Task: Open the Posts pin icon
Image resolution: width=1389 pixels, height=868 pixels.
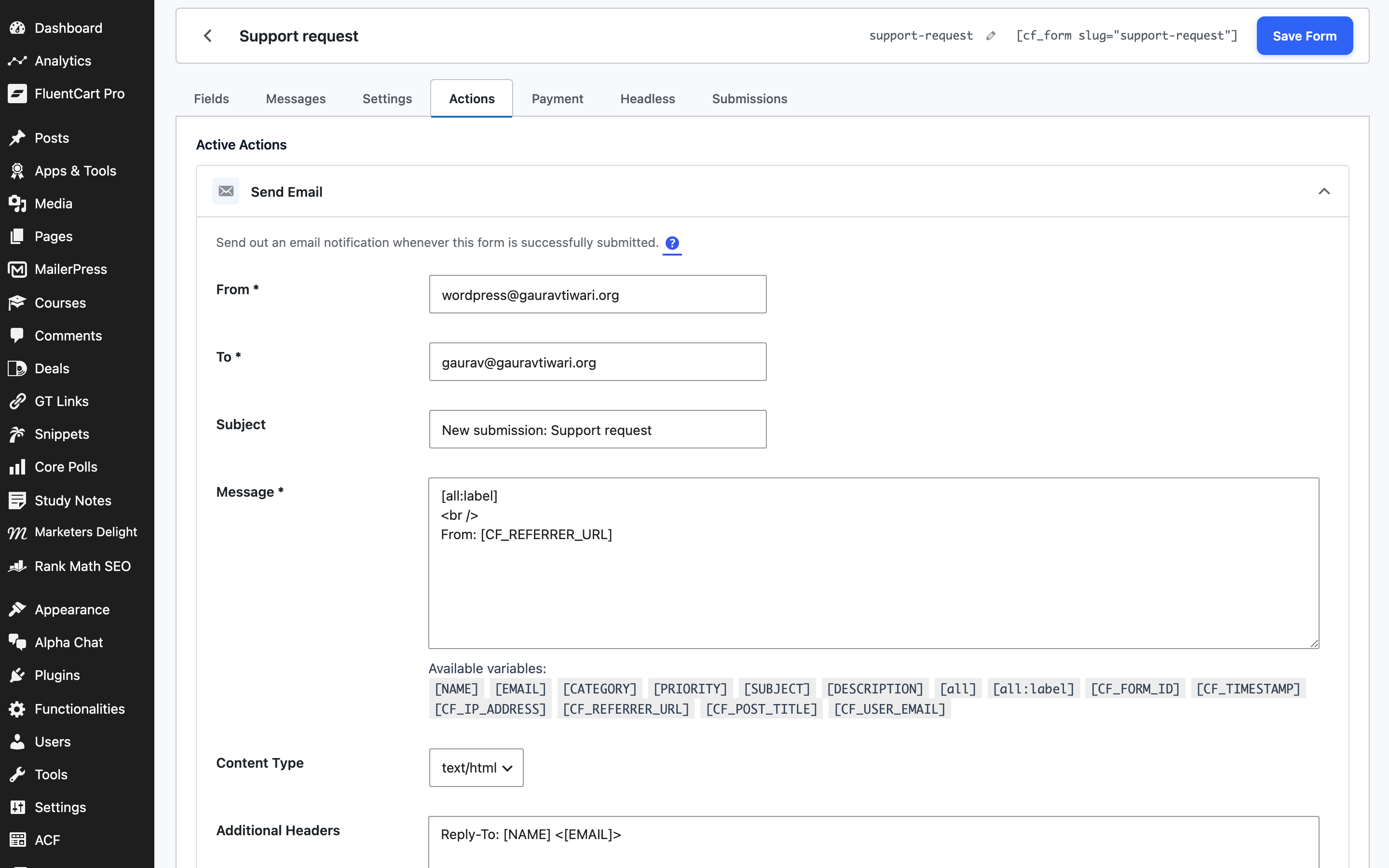Action: (x=17, y=138)
